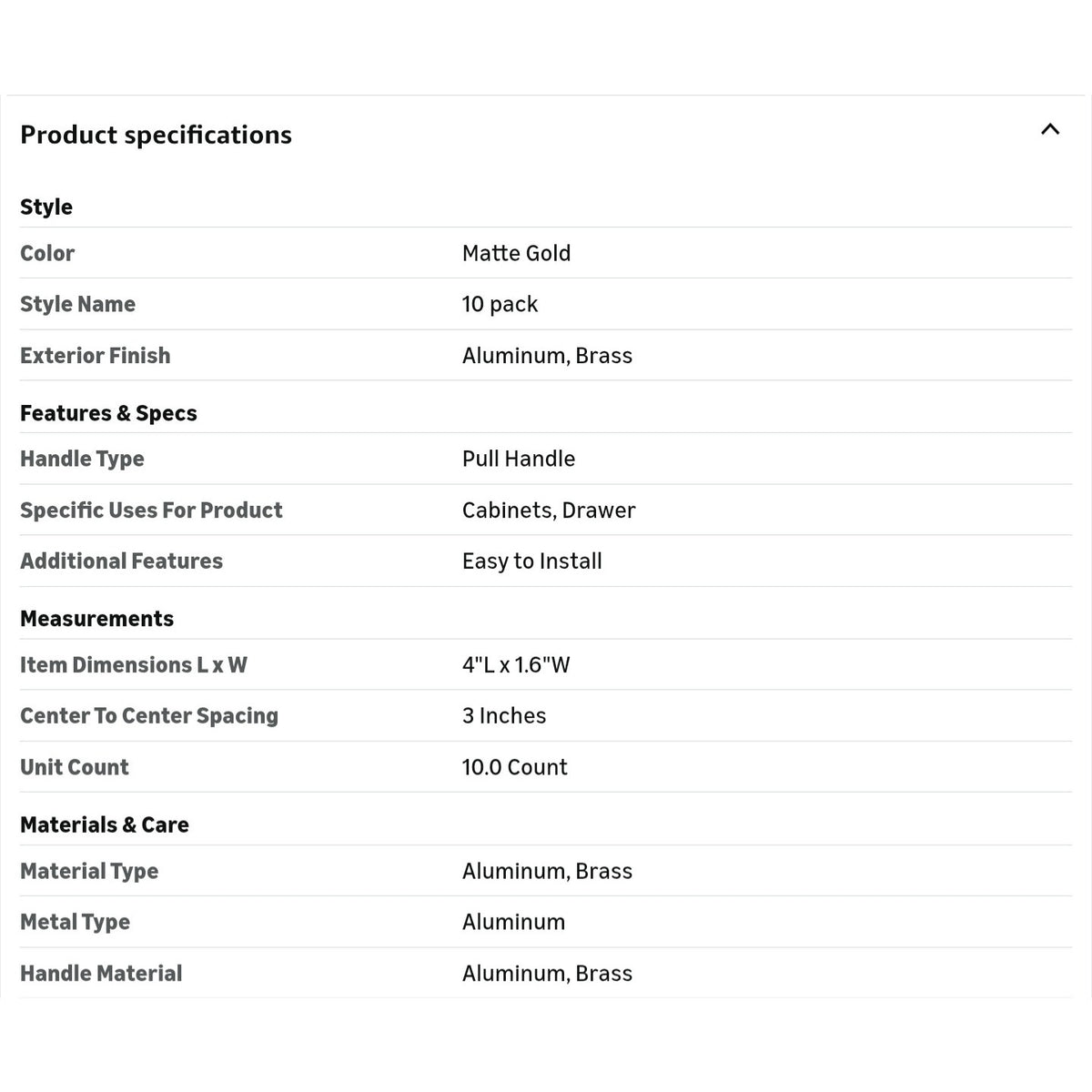The image size is (1092, 1092).
Task: Click the Product specifications heading
Action: 156,135
